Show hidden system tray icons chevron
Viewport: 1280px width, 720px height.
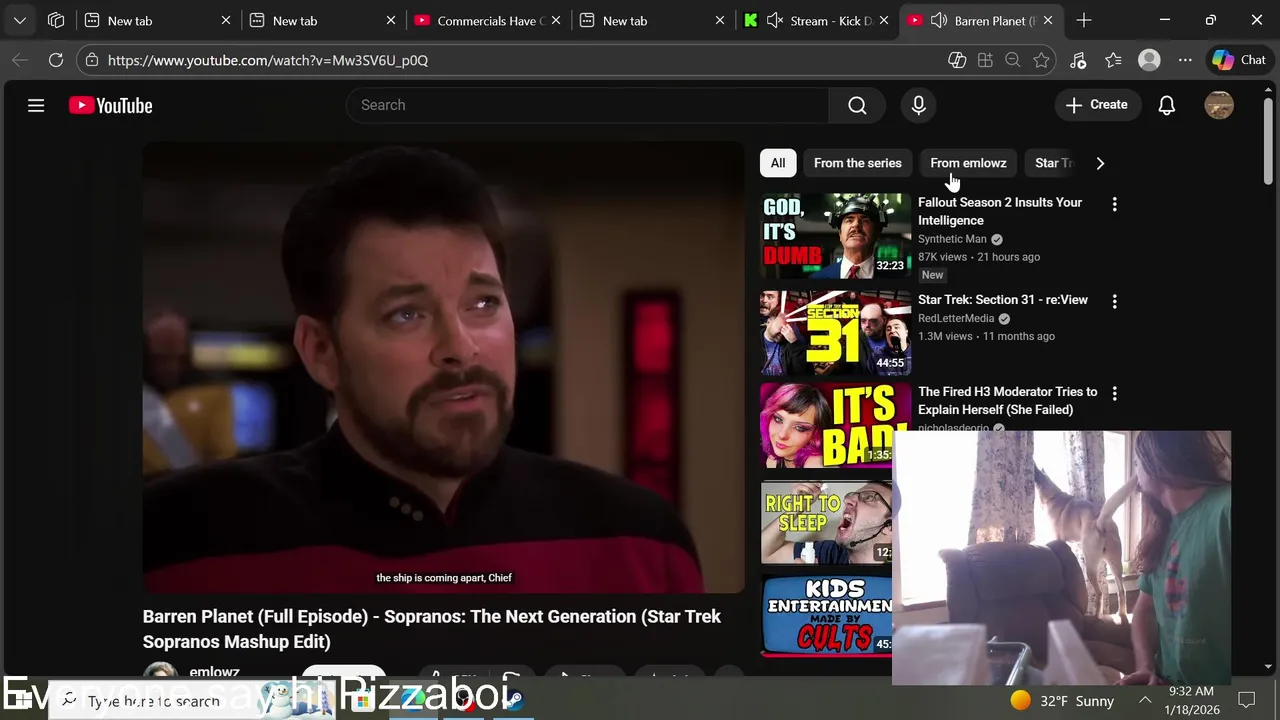[1144, 701]
